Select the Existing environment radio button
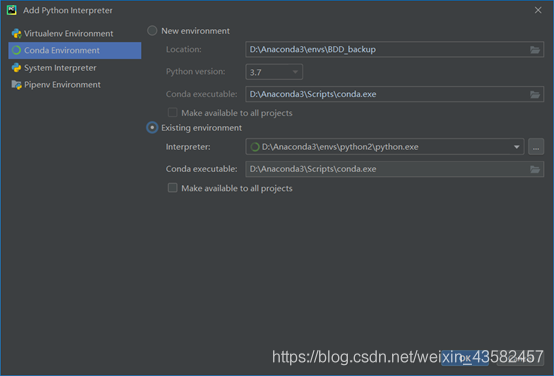 coord(152,128)
